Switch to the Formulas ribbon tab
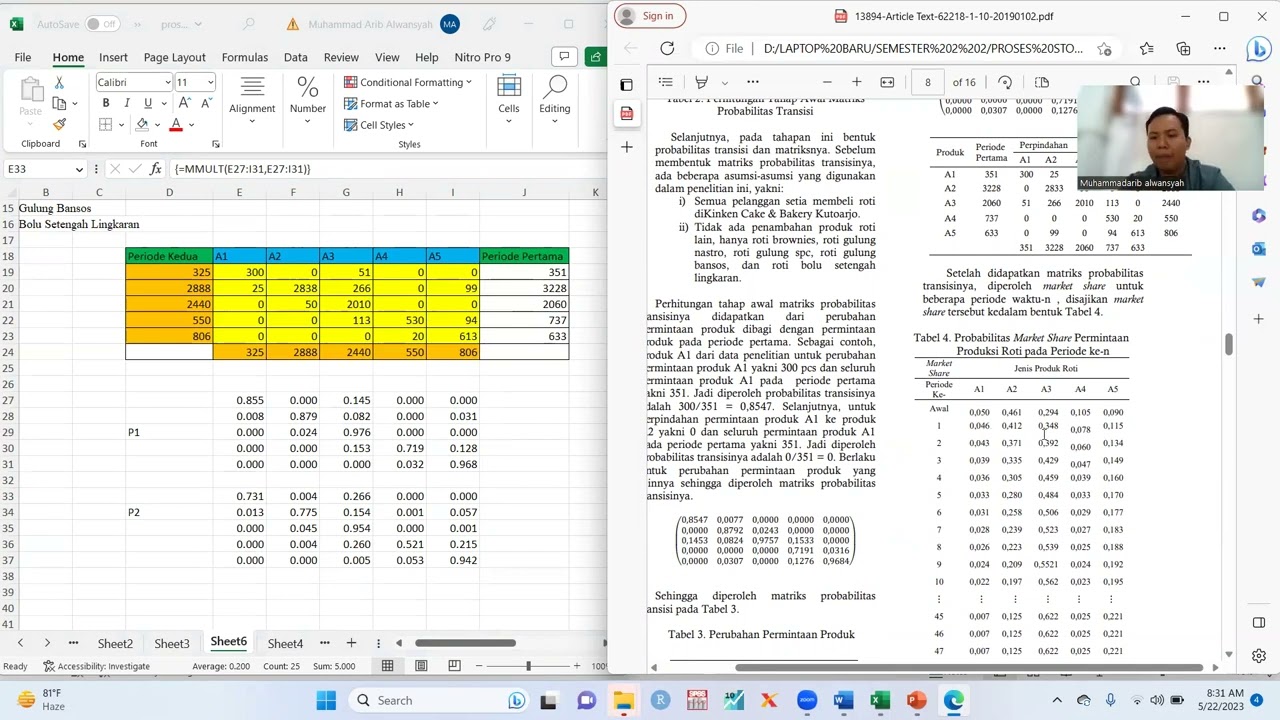 (245, 57)
